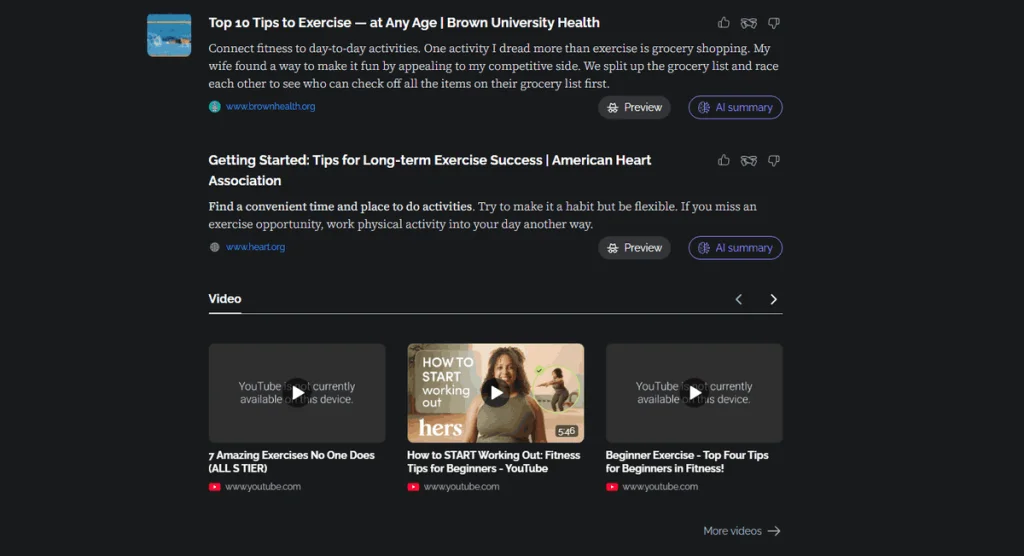Open Beginner Exercise - Top Four Tips title

[x=687, y=461]
